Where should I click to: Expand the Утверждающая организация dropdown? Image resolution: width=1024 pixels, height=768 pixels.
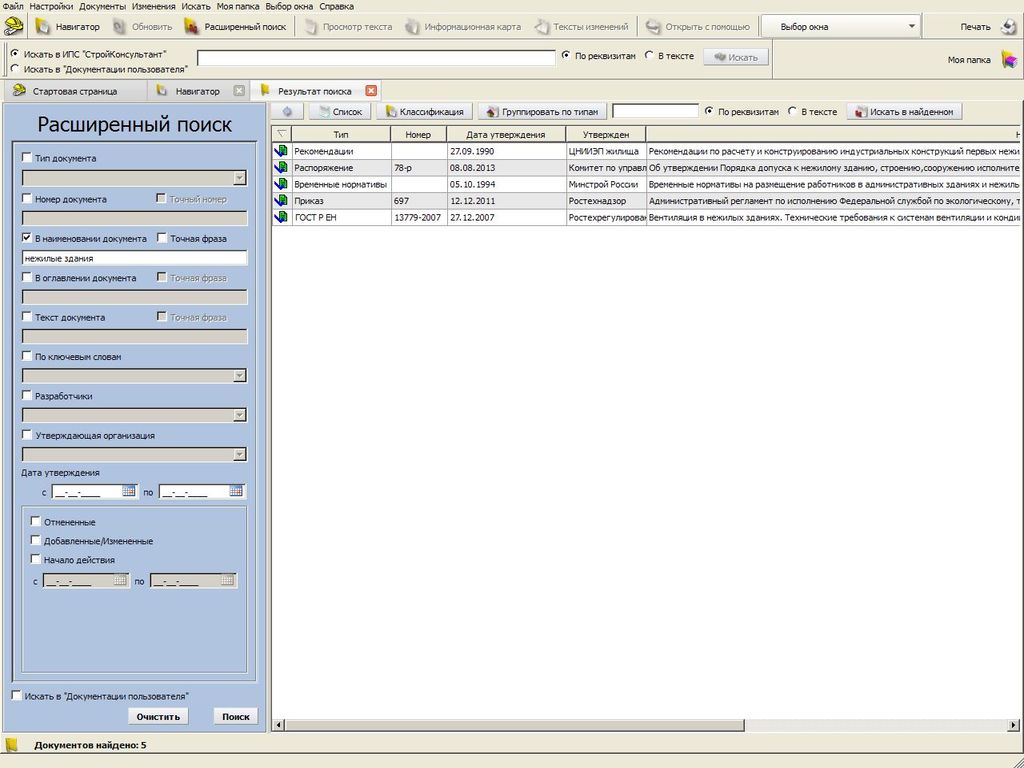[x=240, y=455]
